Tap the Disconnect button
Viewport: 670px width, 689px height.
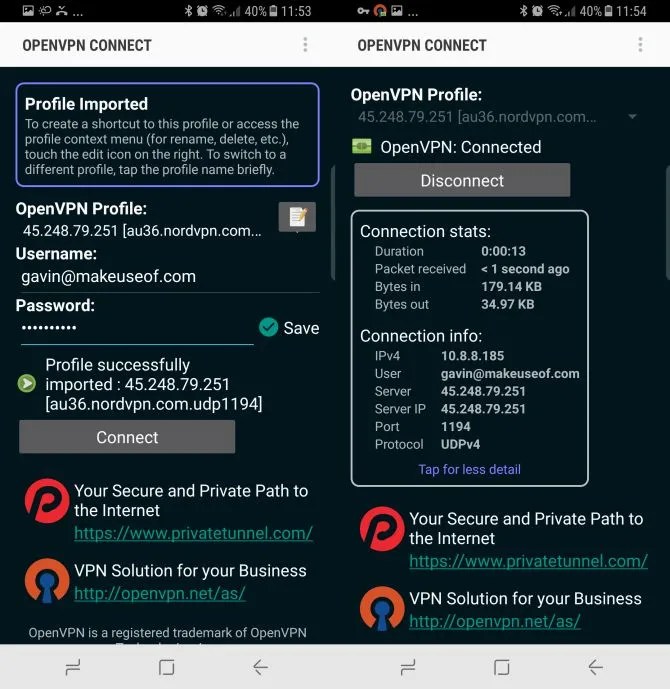pyautogui.click(x=462, y=180)
